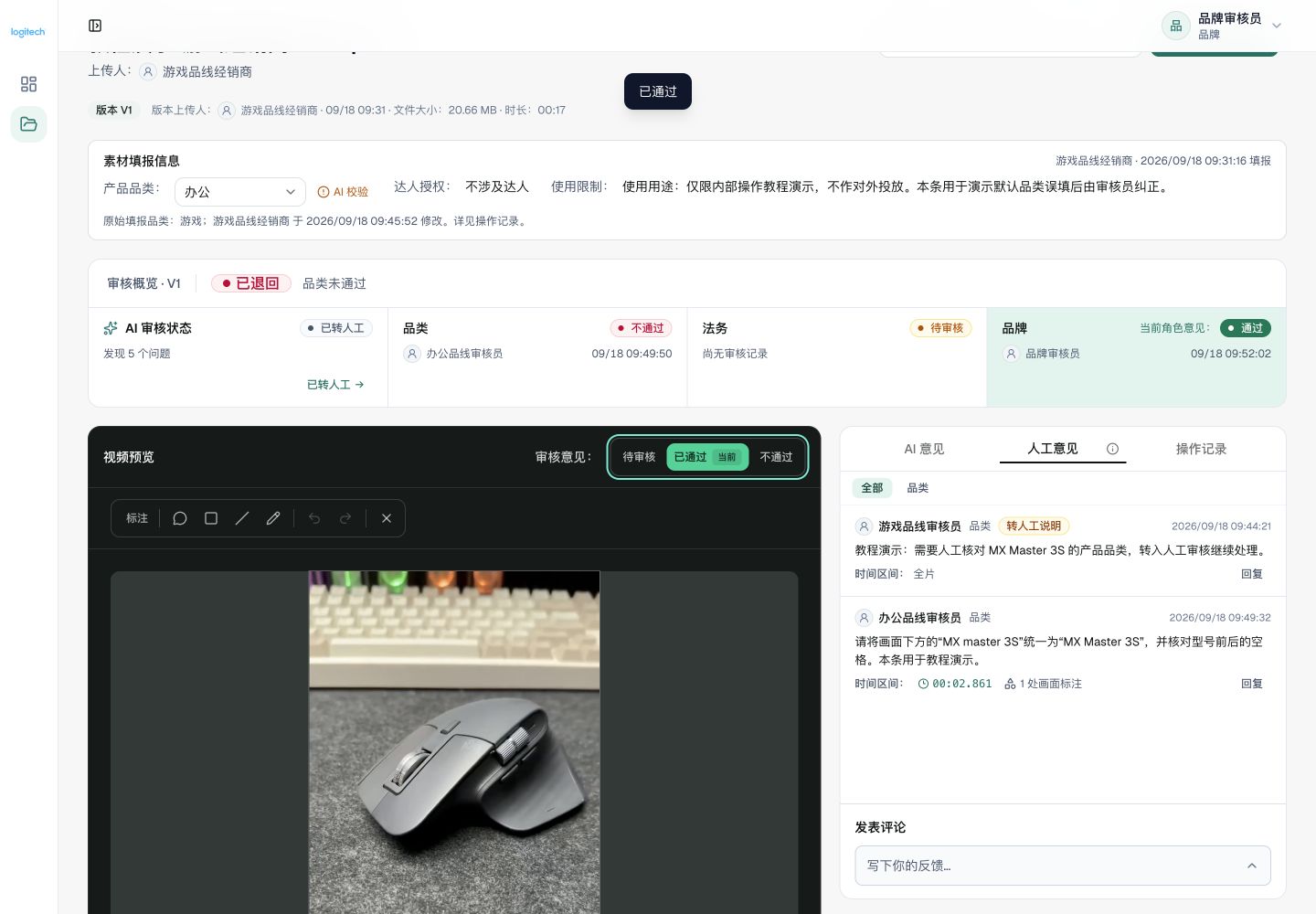The image size is (1316, 914).
Task: Click the mouse video preview image
Action: click(454, 742)
